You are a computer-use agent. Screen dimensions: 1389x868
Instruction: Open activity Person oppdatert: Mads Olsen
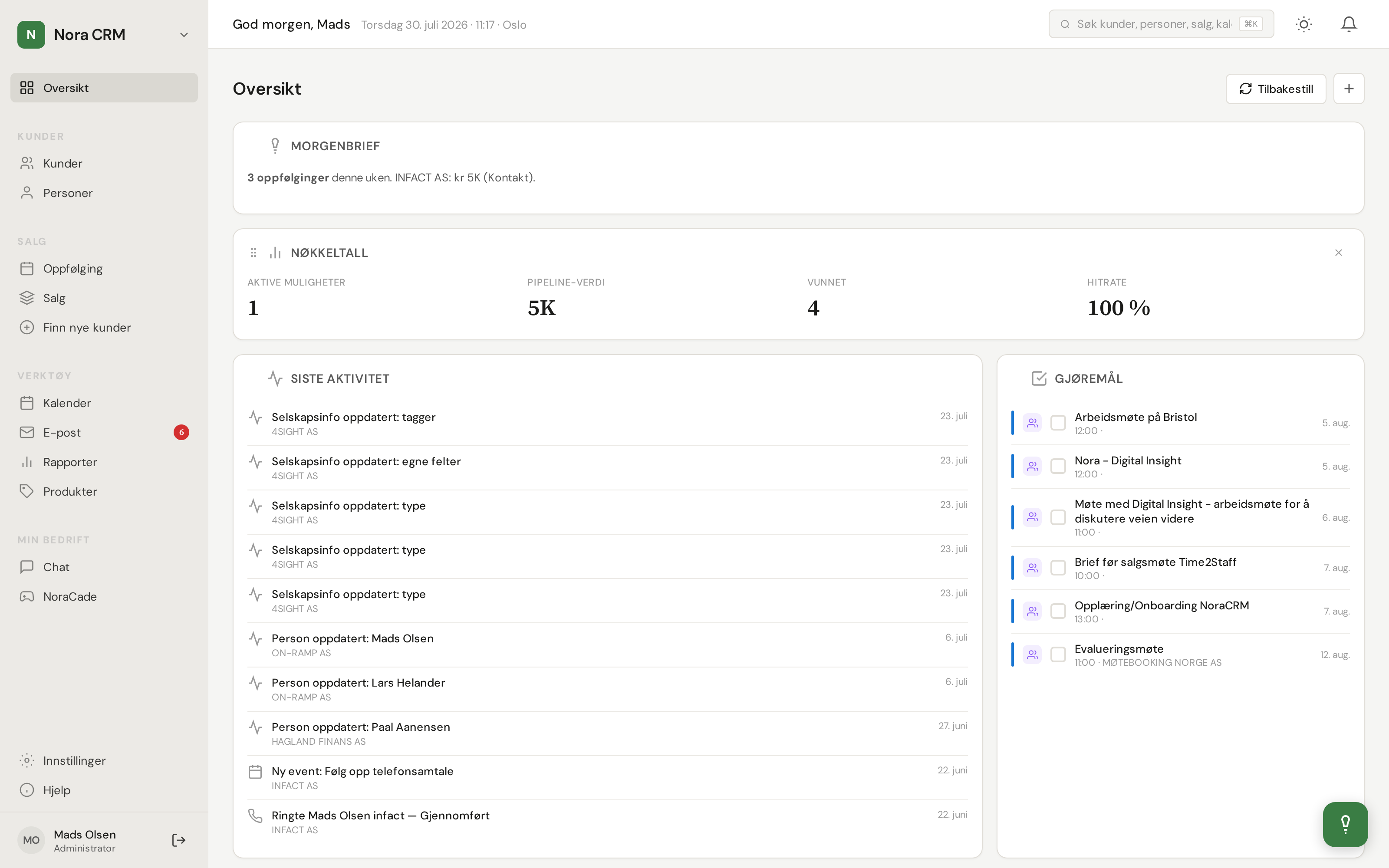coord(607,645)
